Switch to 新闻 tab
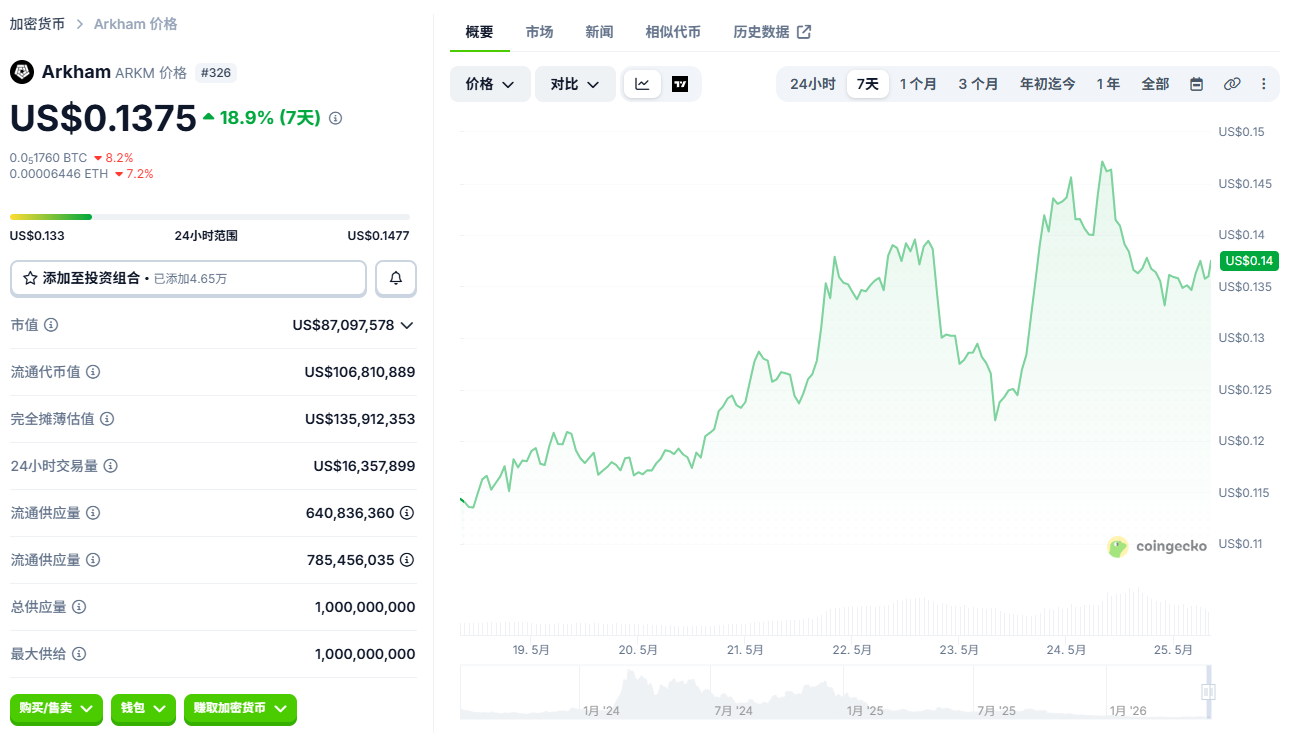 [600, 32]
